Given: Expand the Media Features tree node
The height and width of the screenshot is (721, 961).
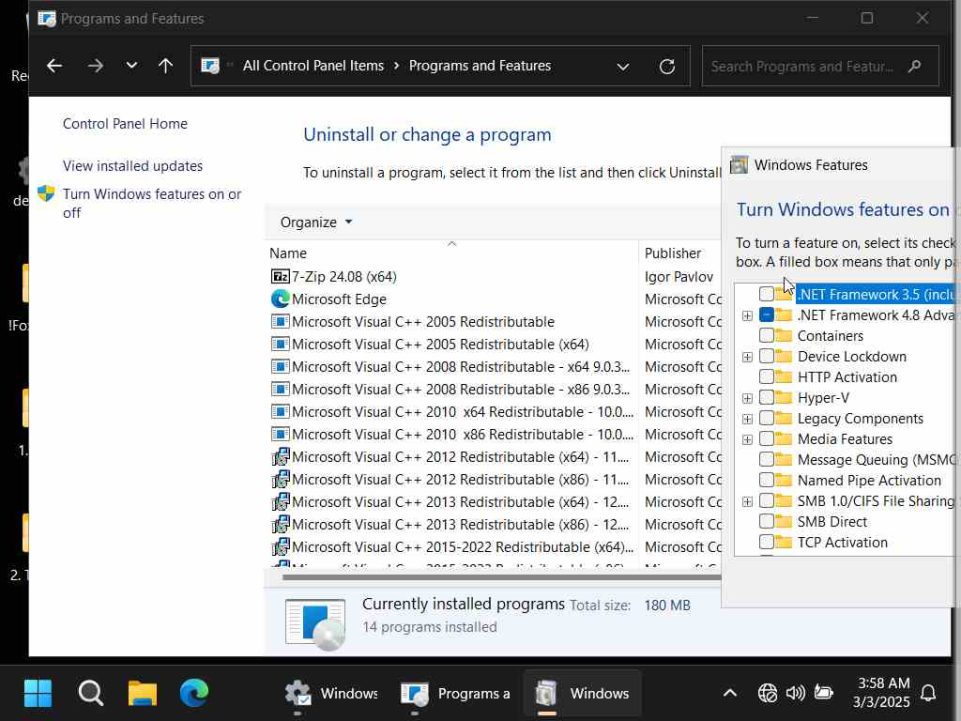Looking at the screenshot, I should tap(747, 440).
